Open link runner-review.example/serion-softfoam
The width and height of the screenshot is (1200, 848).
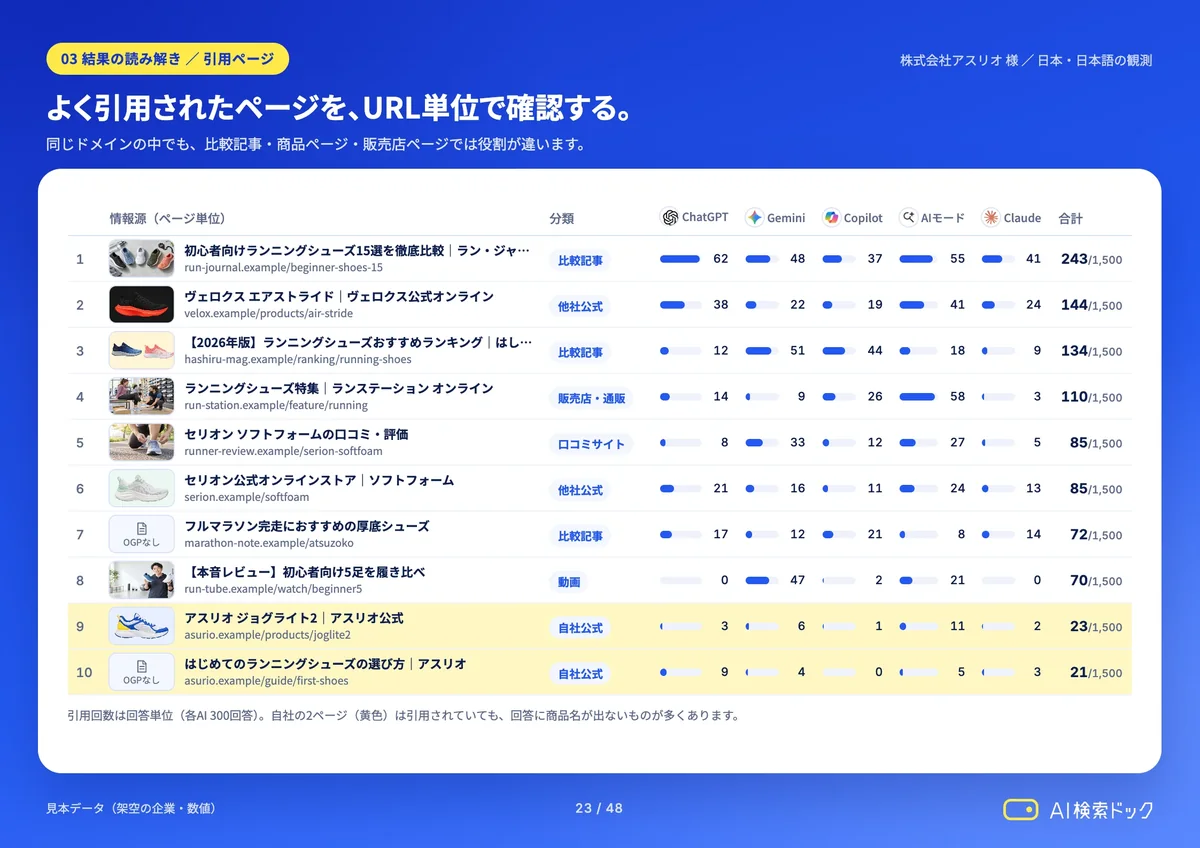coord(283,452)
